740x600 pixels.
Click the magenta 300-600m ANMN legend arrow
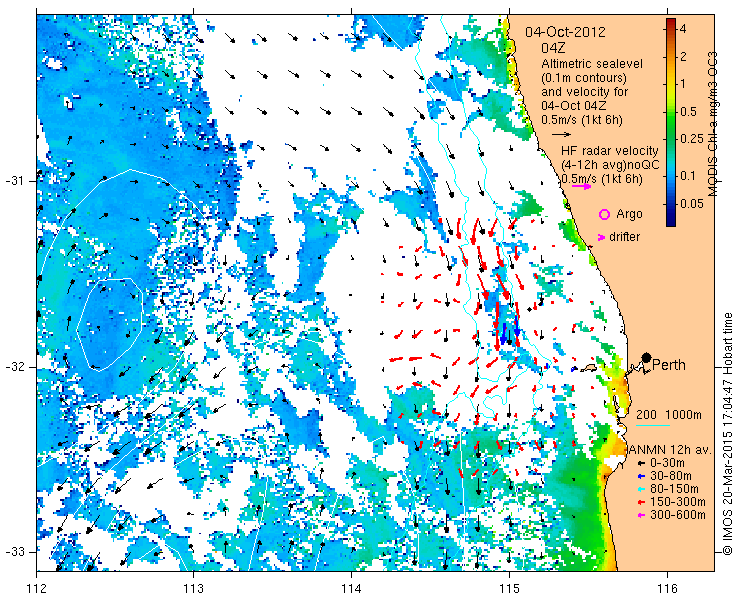640,515
